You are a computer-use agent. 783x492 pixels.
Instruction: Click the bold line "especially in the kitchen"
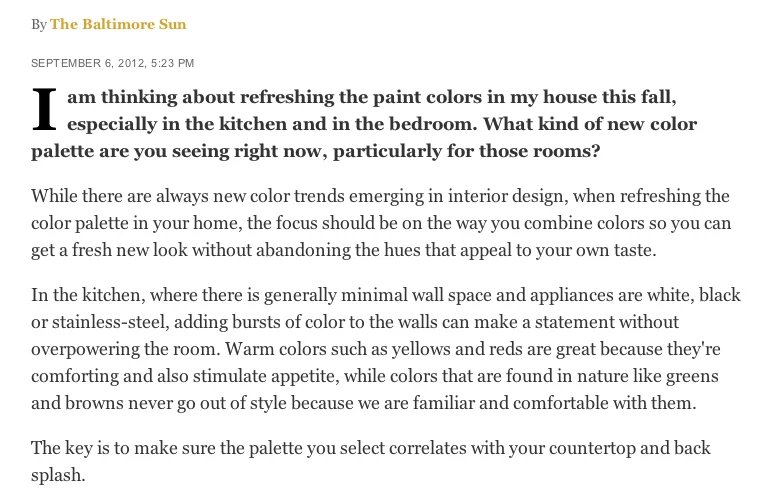coord(382,124)
